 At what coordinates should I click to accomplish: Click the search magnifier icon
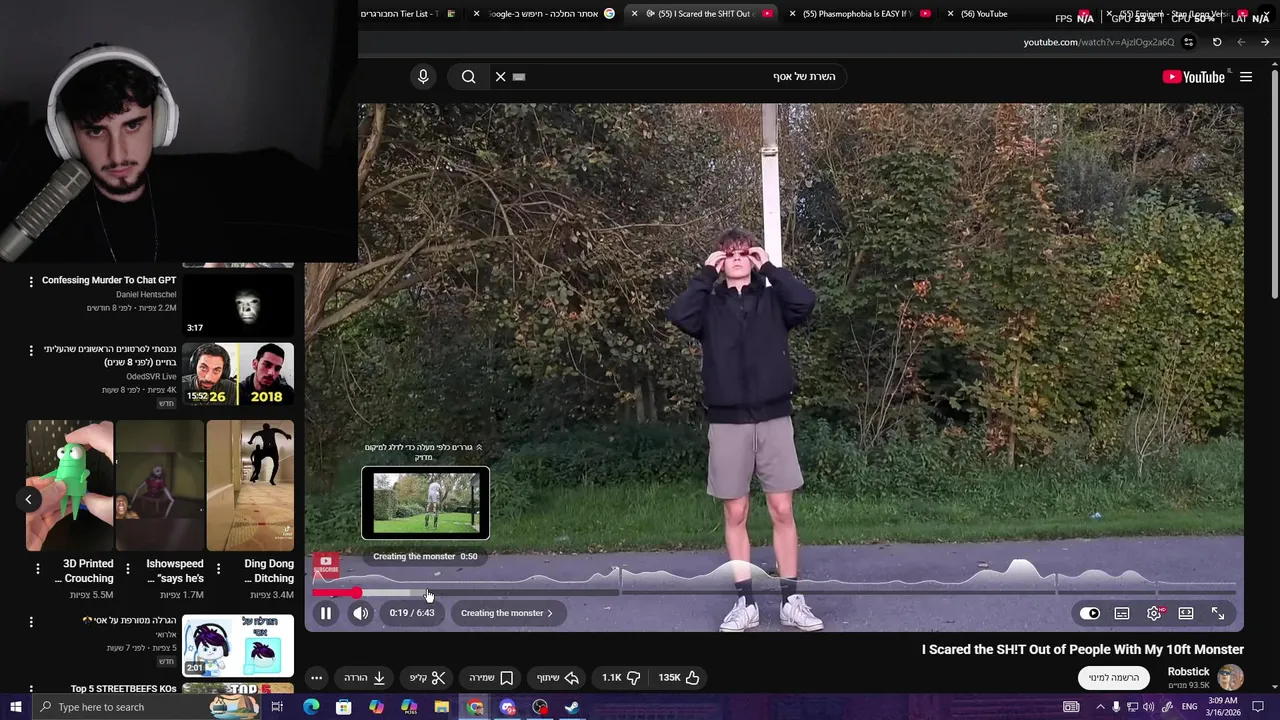pos(468,77)
